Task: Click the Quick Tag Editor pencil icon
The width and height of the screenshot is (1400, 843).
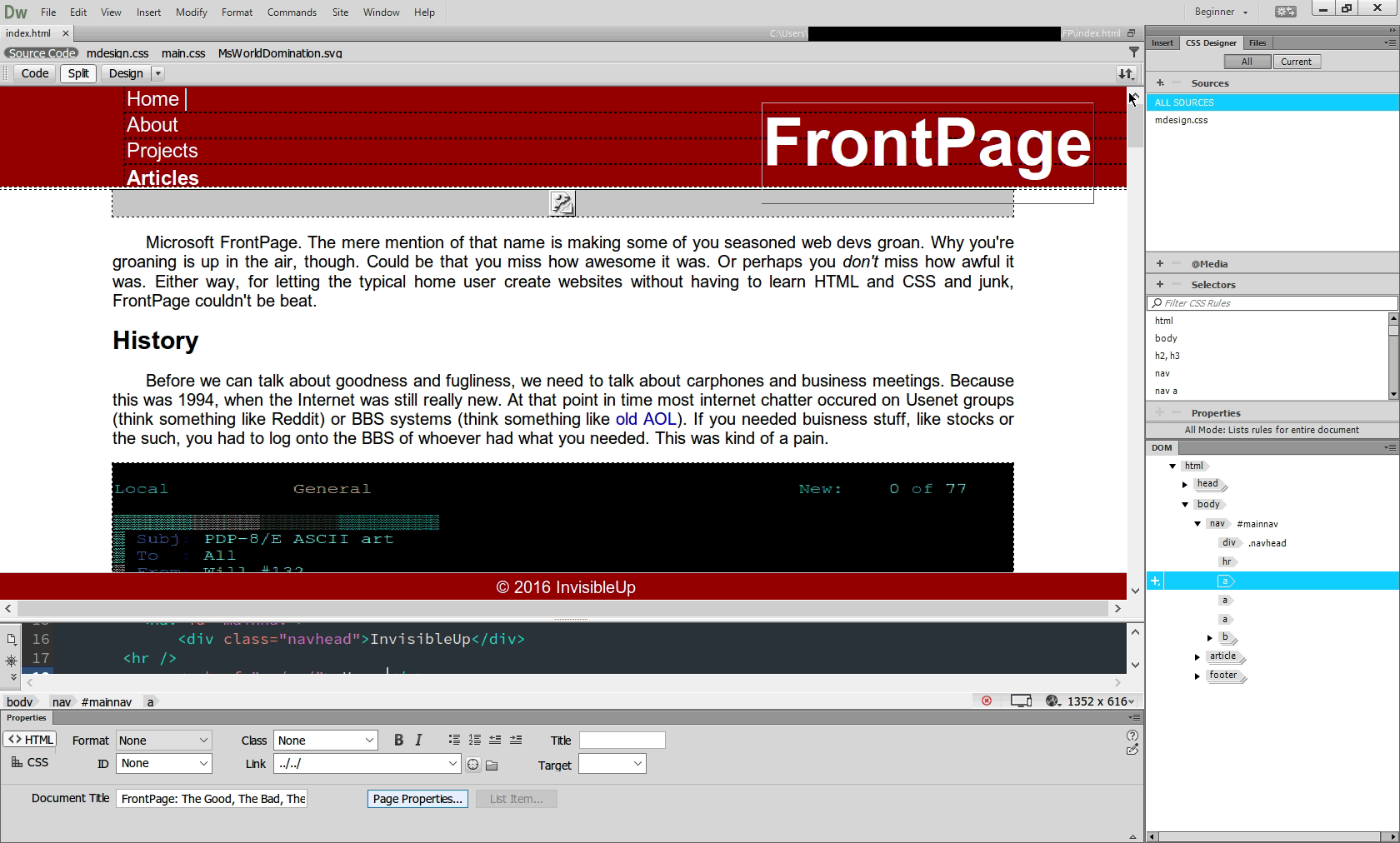Action: pos(1132,750)
